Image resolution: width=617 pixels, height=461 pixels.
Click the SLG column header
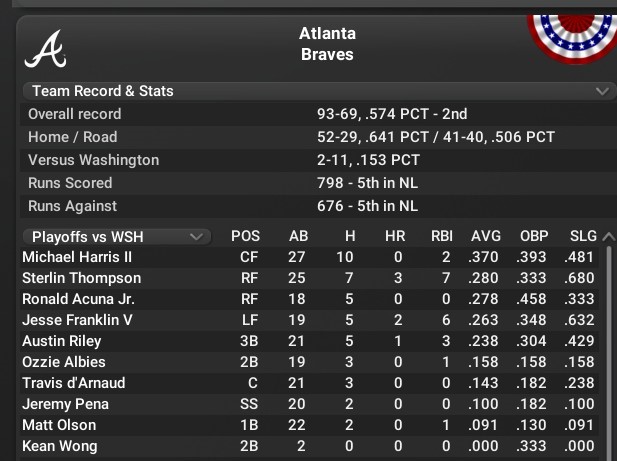[x=580, y=237]
